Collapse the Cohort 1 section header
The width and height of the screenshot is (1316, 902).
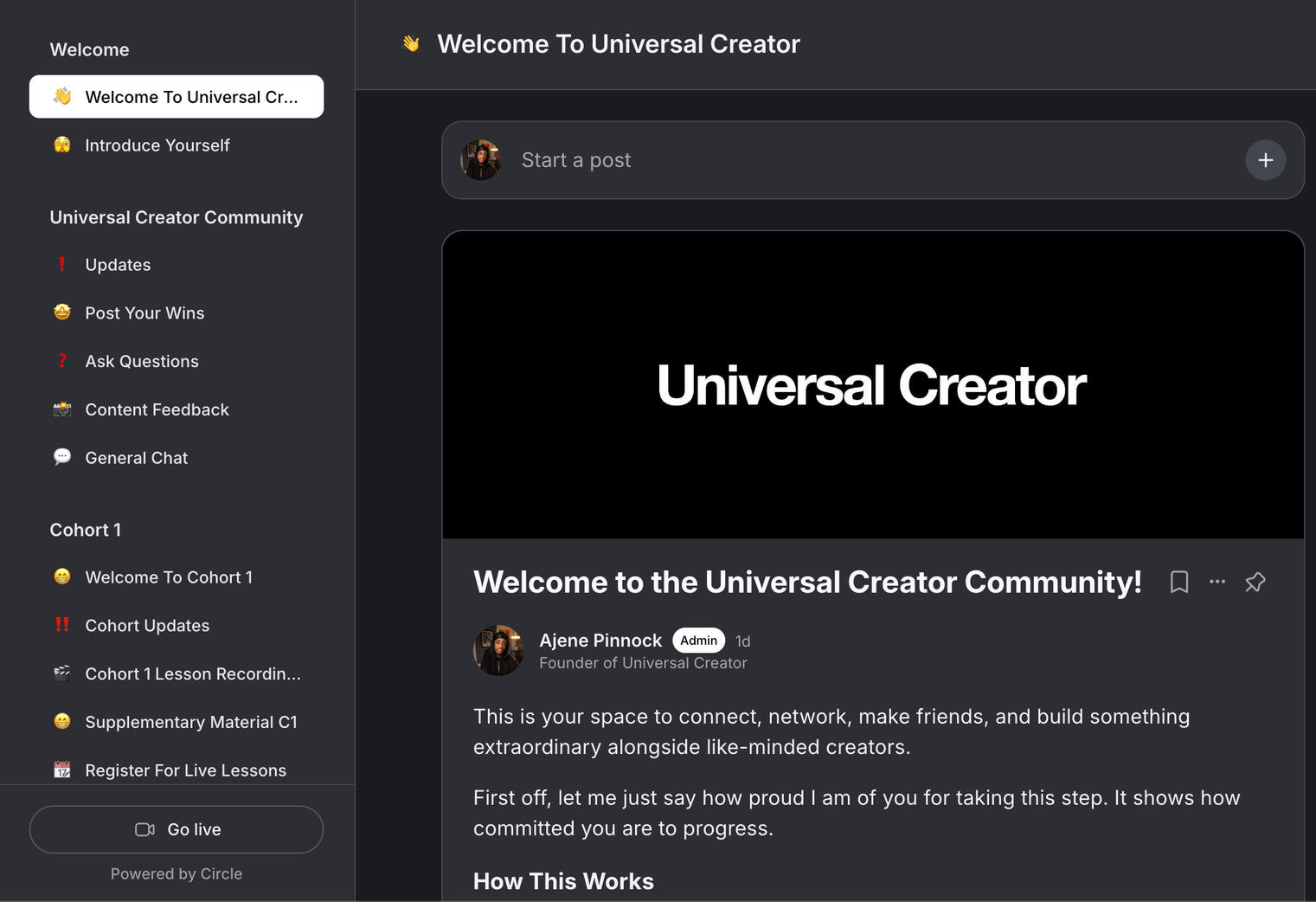[86, 530]
